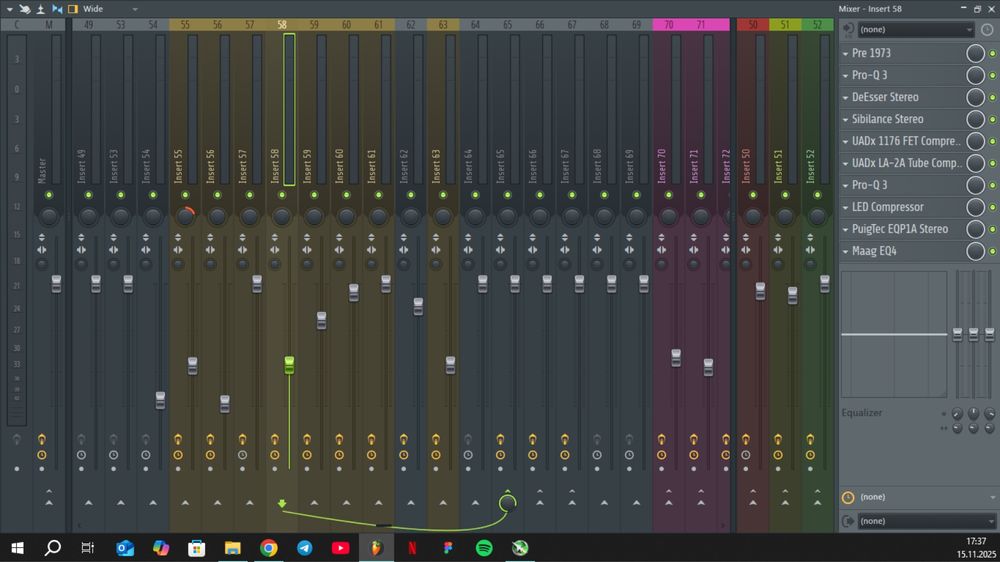Click Insert 58 polarity invert arrows icon
Viewport: 1000px width, 562px height.
click(275, 237)
